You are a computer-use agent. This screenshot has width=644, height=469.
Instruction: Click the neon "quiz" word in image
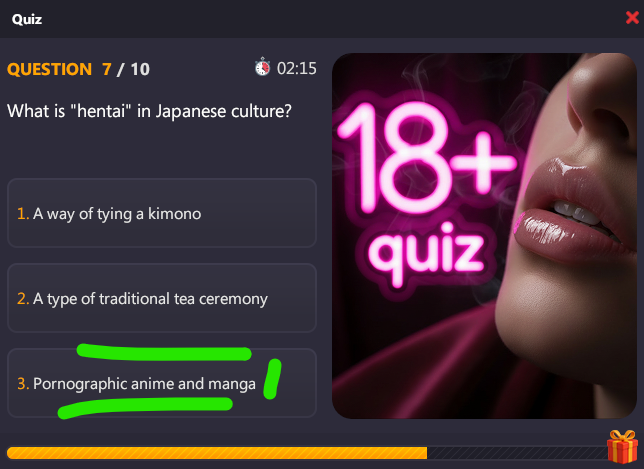426,253
